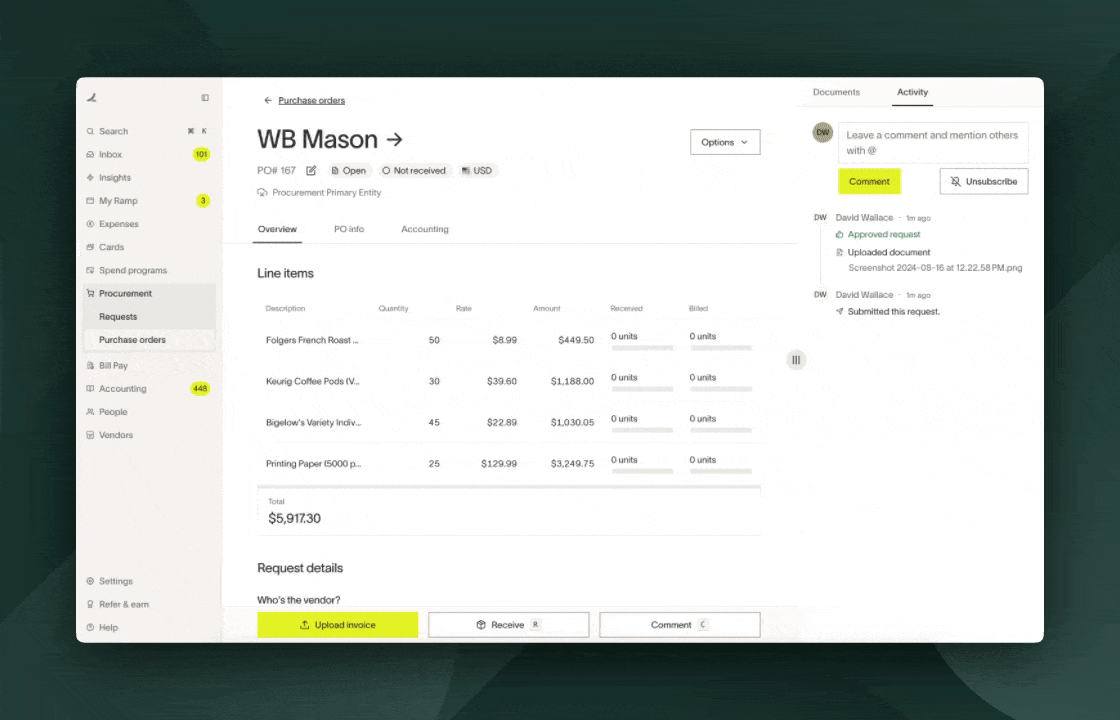
Task: Click the Search magnifier icon
Action: (90, 131)
